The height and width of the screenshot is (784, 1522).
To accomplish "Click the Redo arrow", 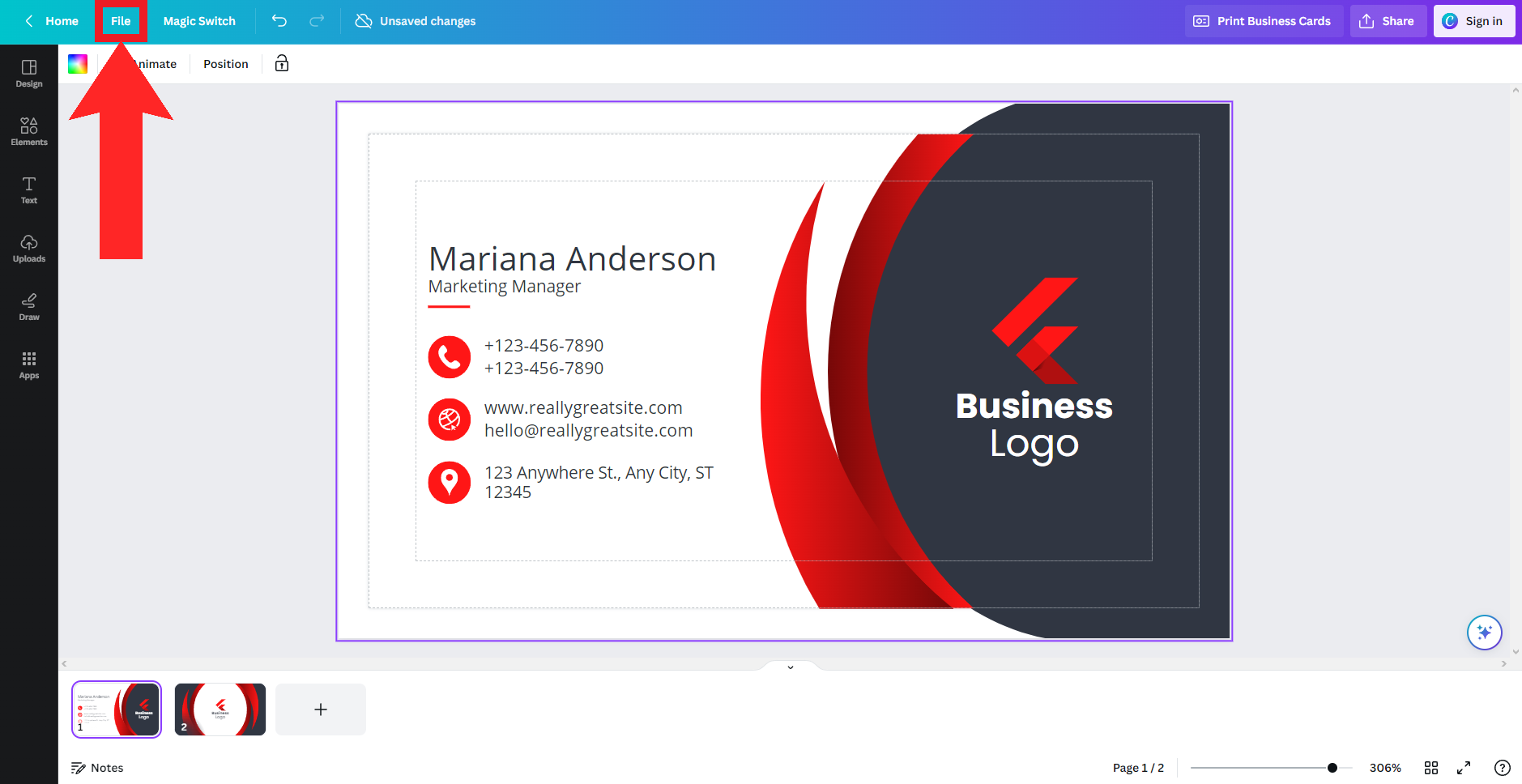I will point(317,21).
